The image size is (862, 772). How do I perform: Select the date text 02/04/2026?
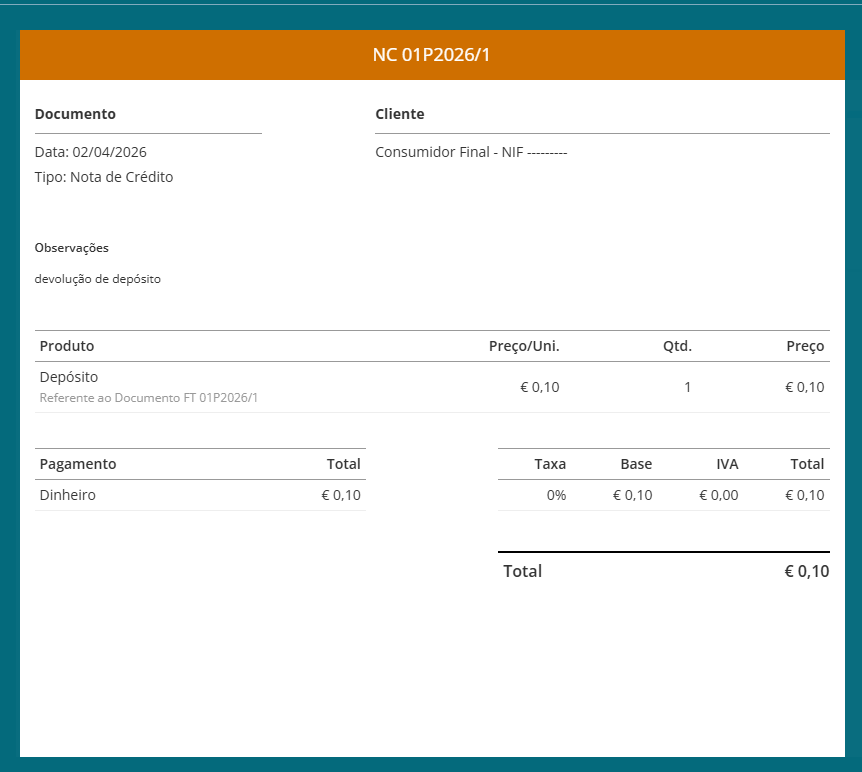(x=110, y=152)
